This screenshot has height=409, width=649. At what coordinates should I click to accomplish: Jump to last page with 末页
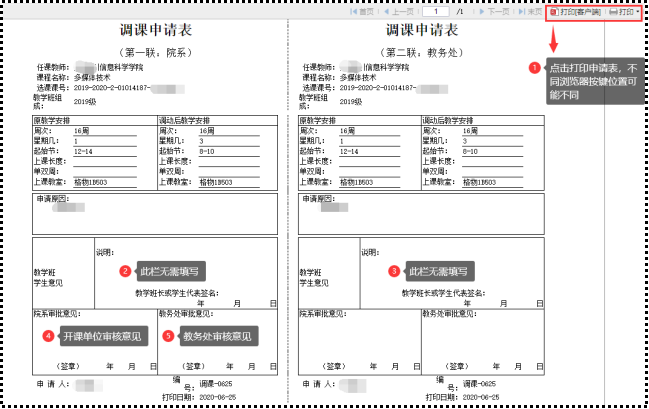pos(531,11)
